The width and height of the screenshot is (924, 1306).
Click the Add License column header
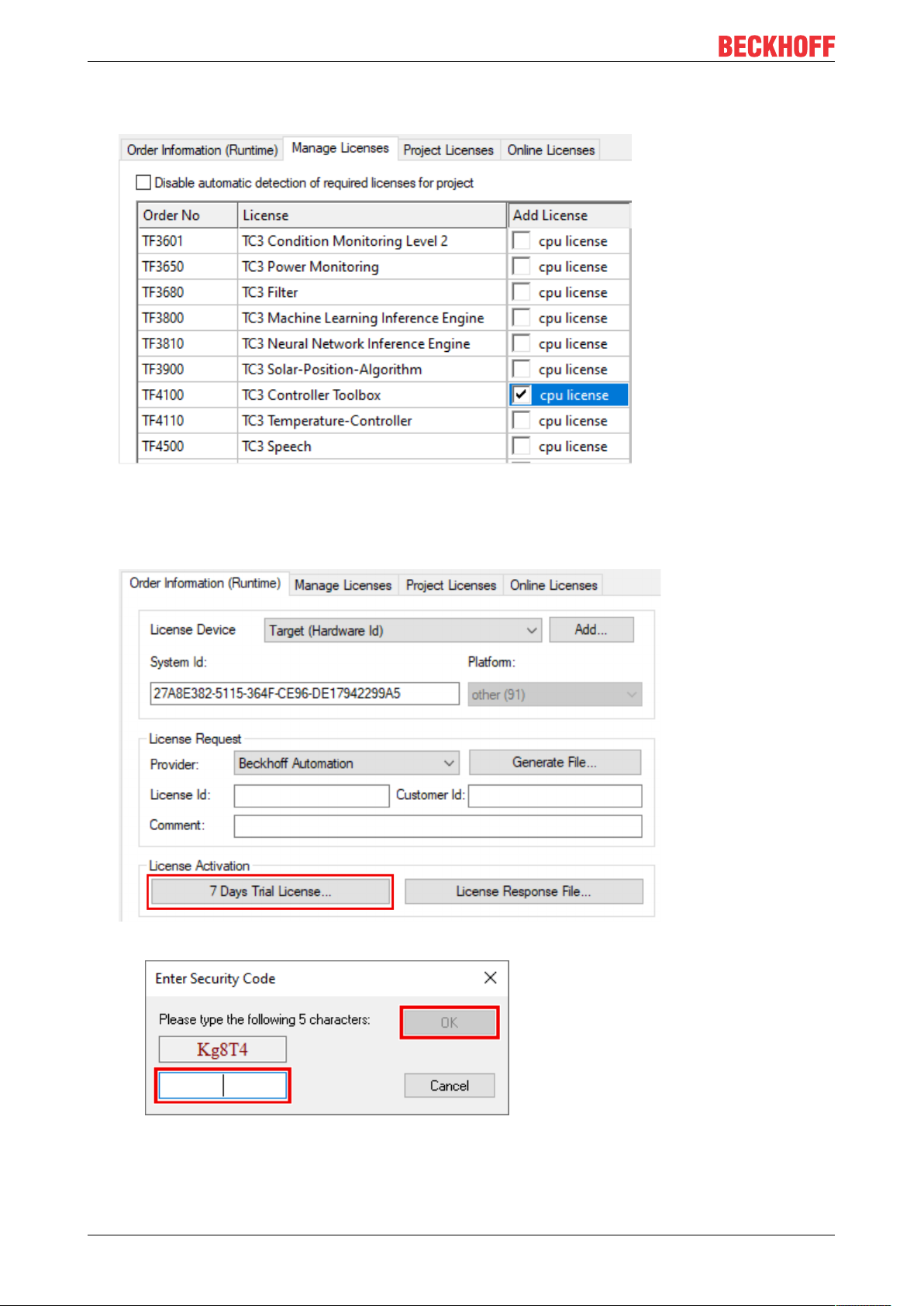pyautogui.click(x=569, y=215)
